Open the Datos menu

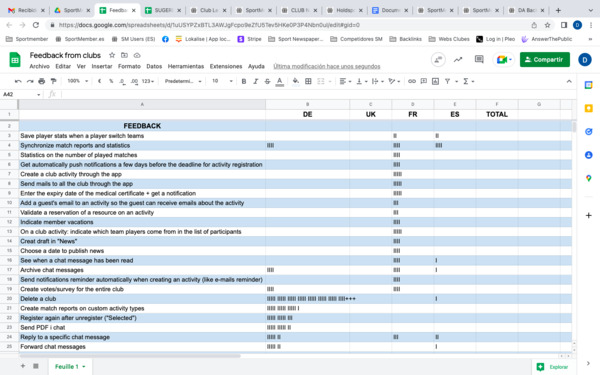(154, 66)
